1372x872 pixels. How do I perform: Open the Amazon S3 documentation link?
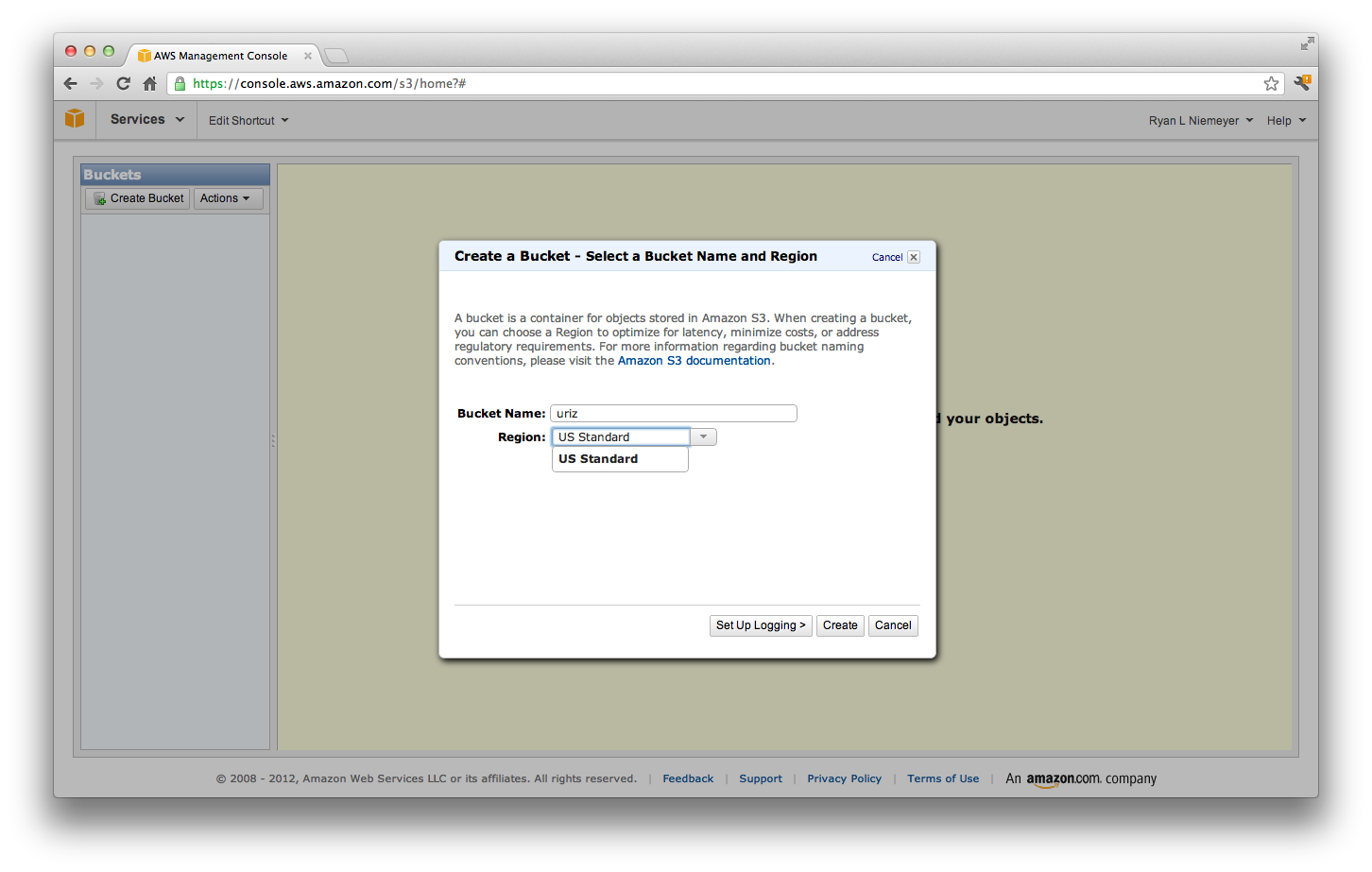tap(694, 361)
